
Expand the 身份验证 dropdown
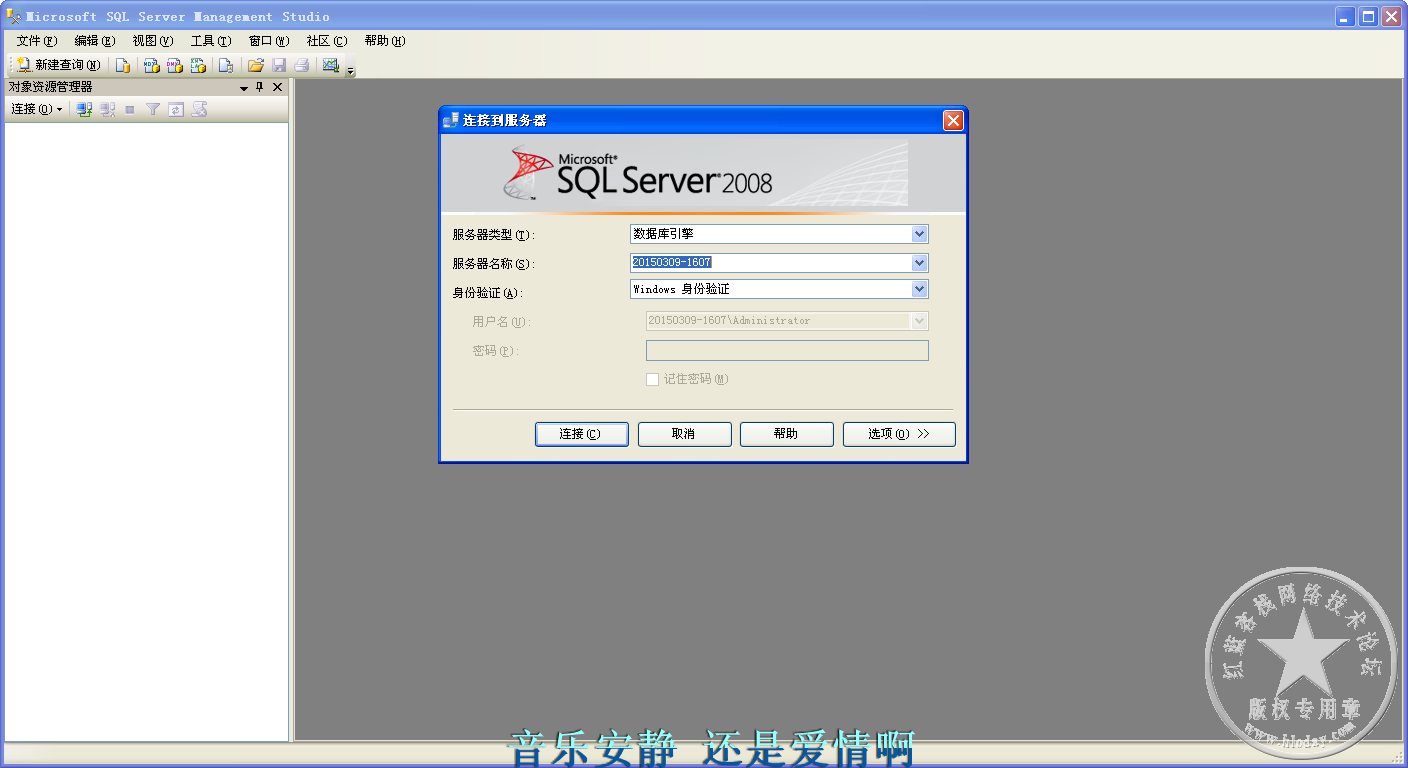pos(920,289)
